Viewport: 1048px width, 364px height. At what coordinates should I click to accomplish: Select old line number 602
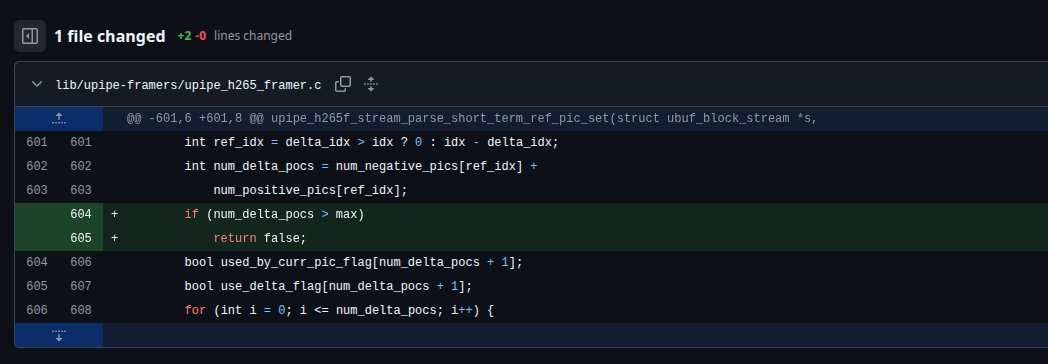pyautogui.click(x=37, y=166)
